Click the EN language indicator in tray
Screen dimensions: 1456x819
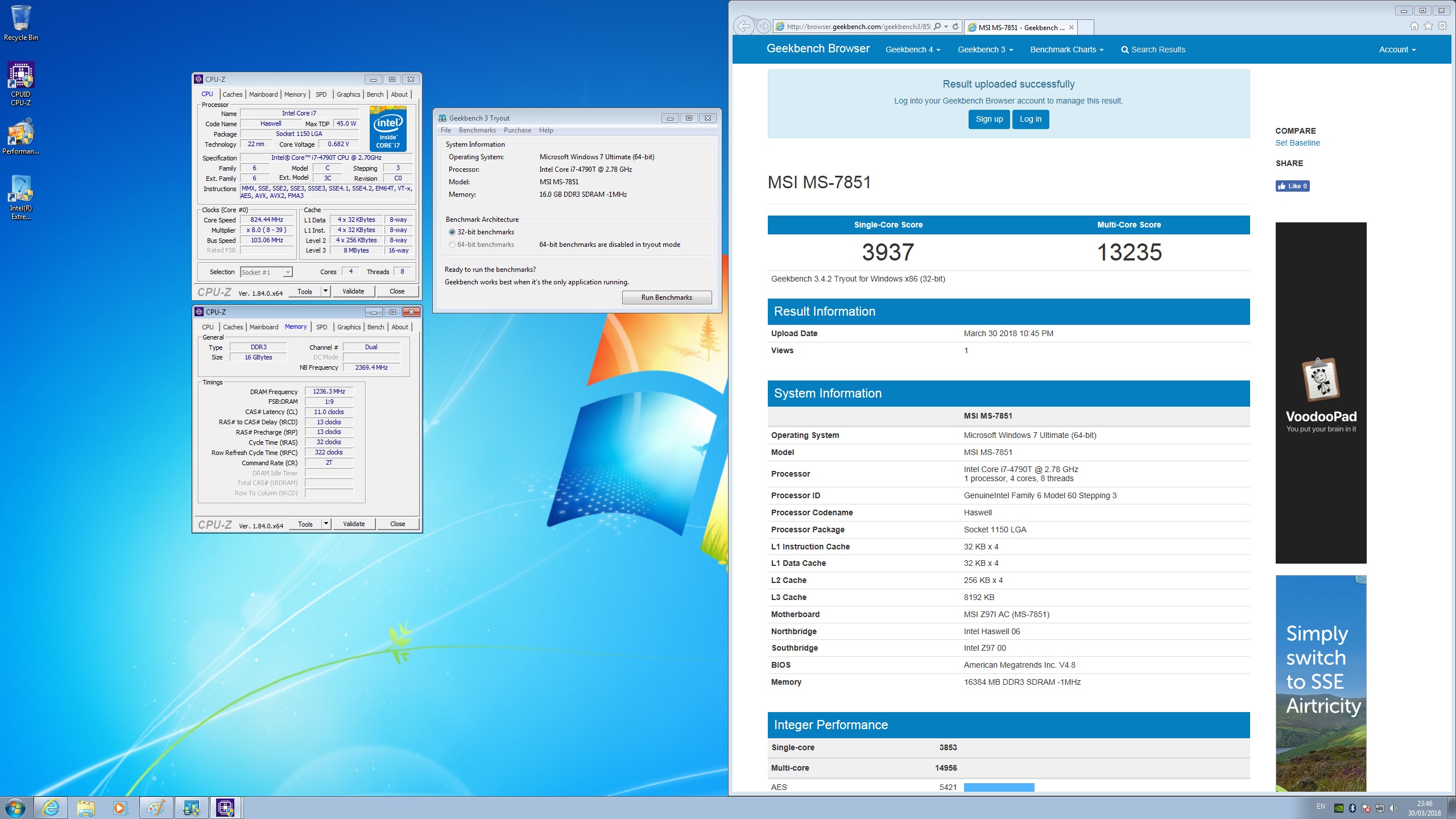point(1321,807)
